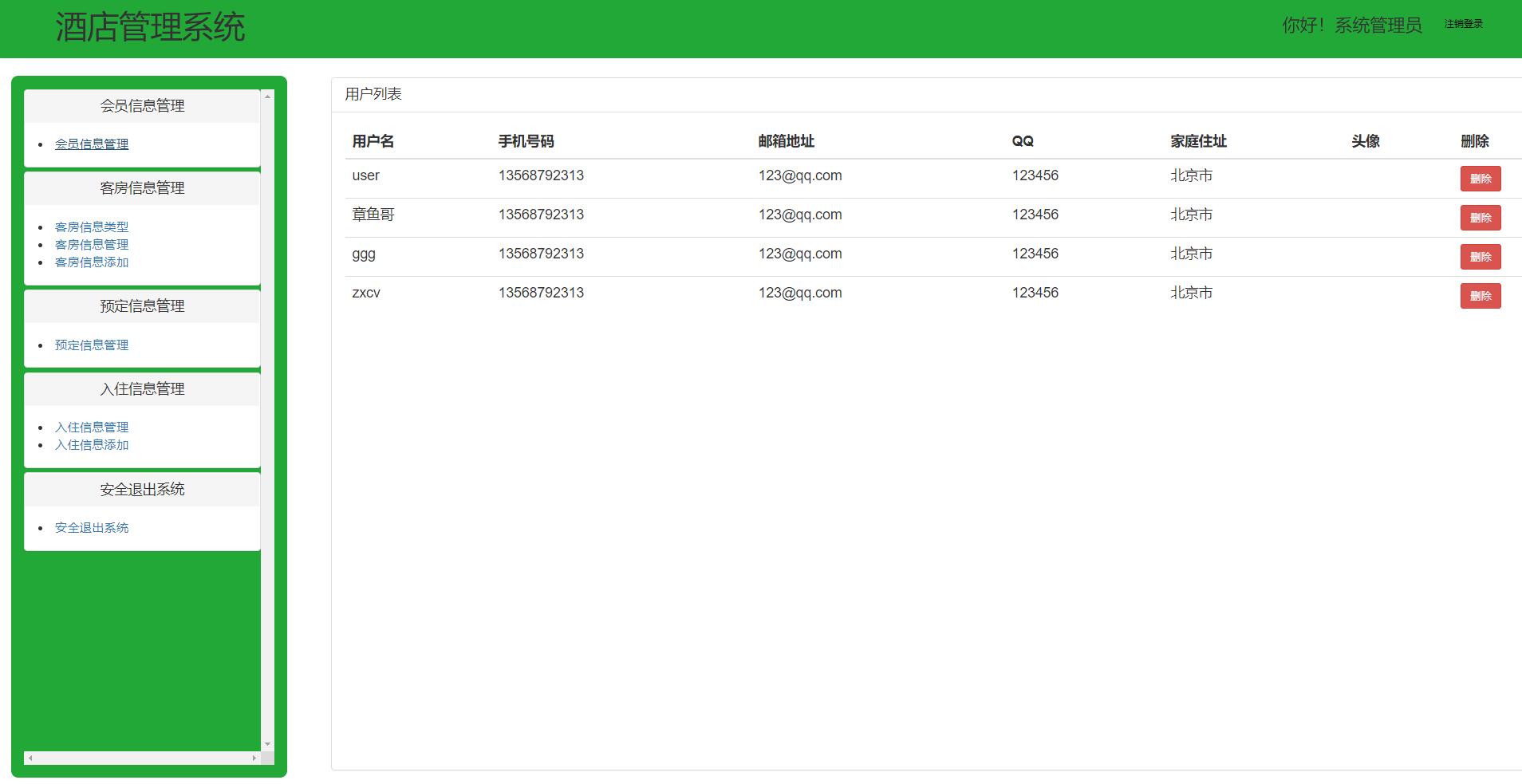Click the 用户名 column header
The width and height of the screenshot is (1522, 784).
point(373,141)
